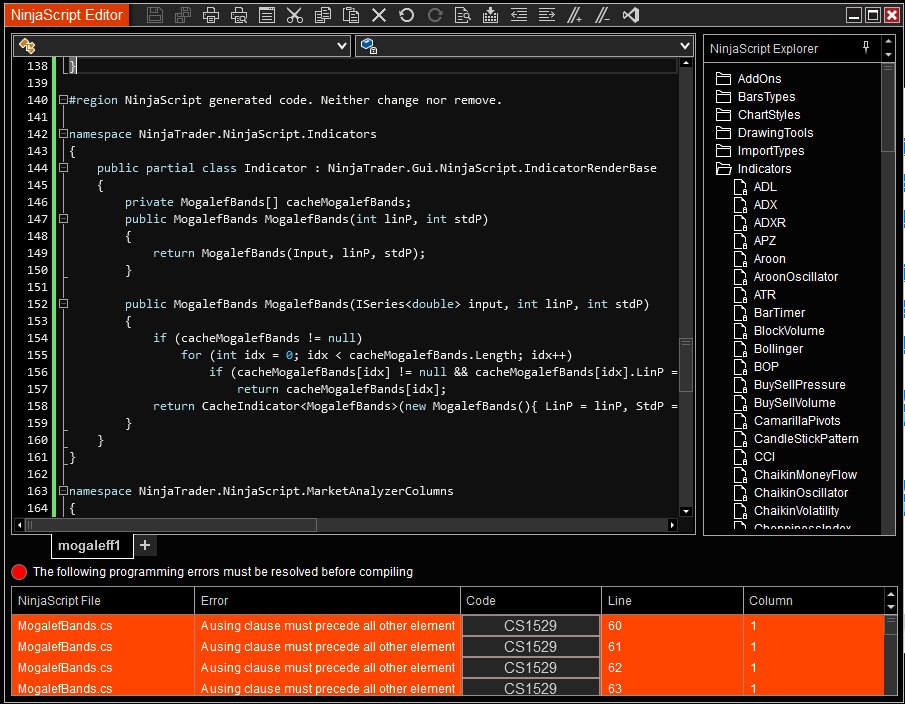
Task: Select the Bollinger indicator file
Action: pyautogui.click(x=778, y=349)
